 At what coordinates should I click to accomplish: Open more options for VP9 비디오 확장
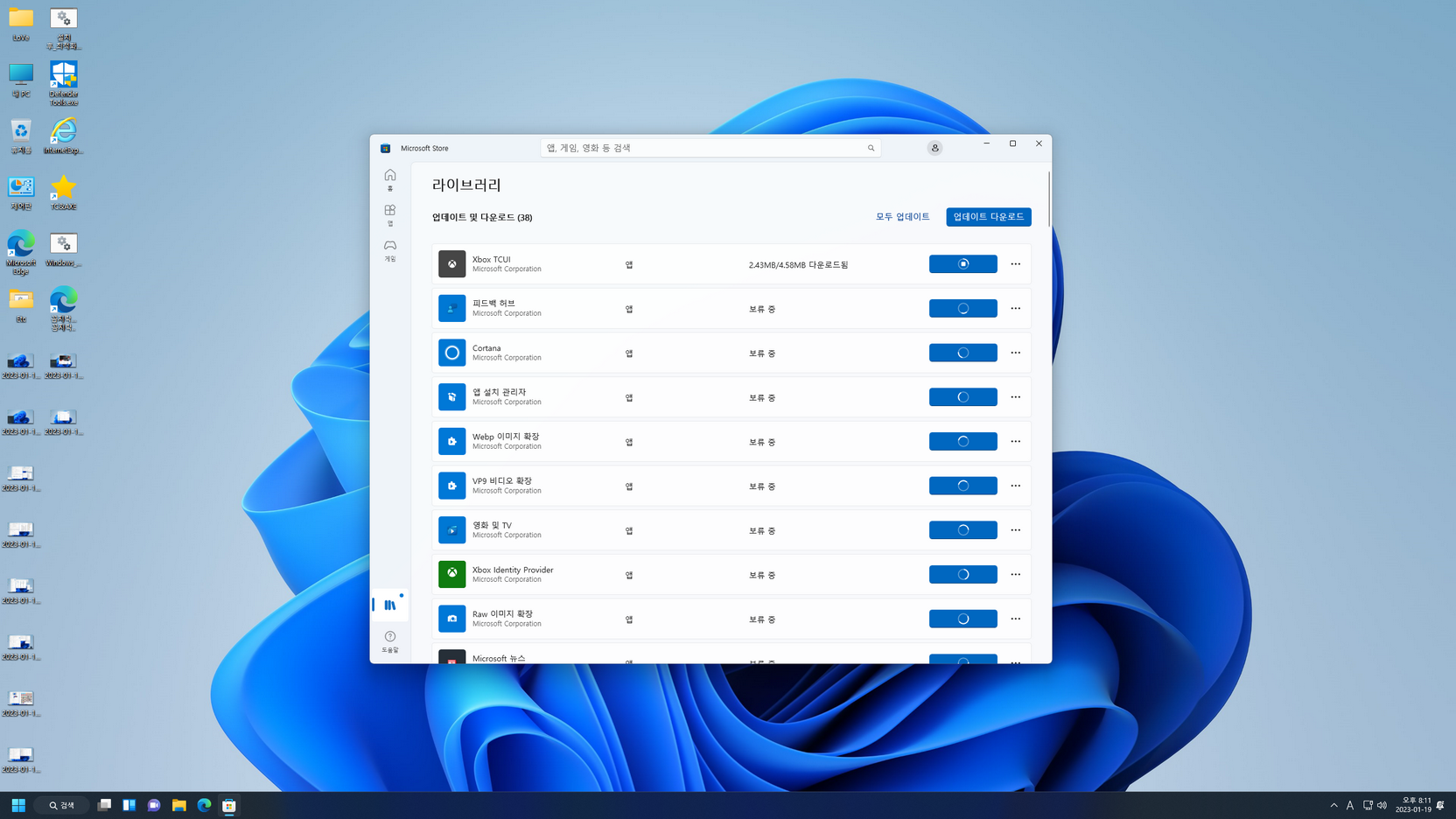(x=1015, y=486)
